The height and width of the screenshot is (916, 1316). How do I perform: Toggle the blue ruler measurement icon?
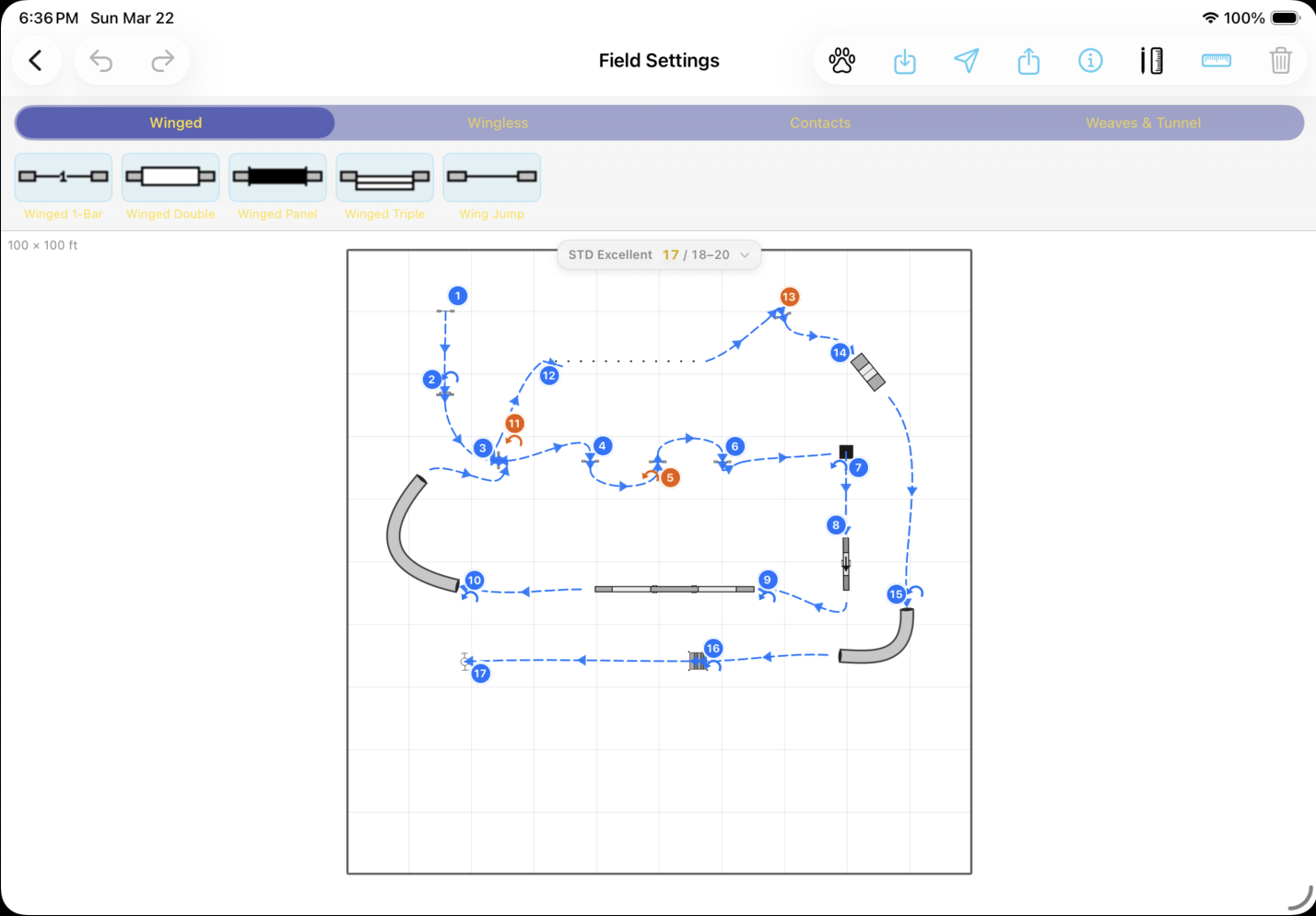tap(1216, 60)
